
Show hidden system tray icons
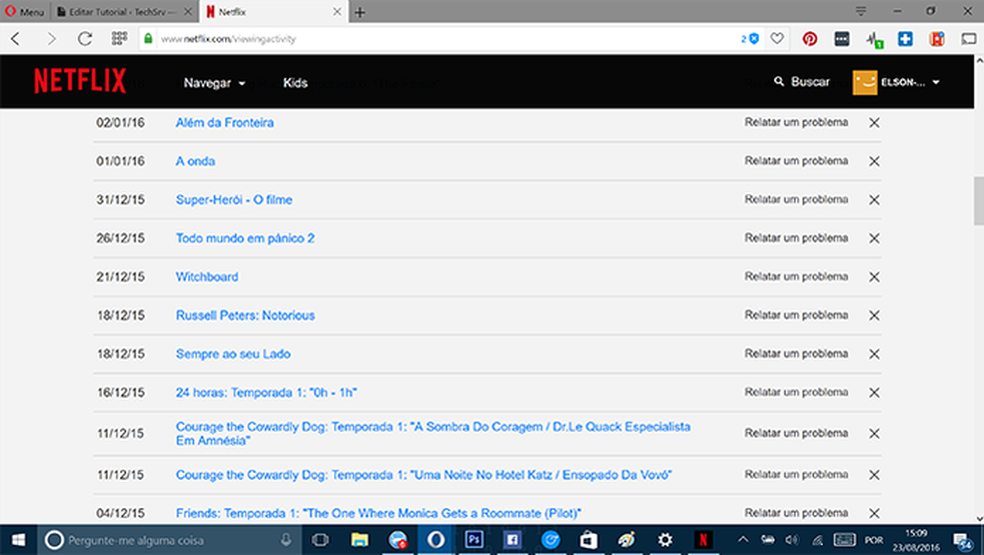[743, 540]
